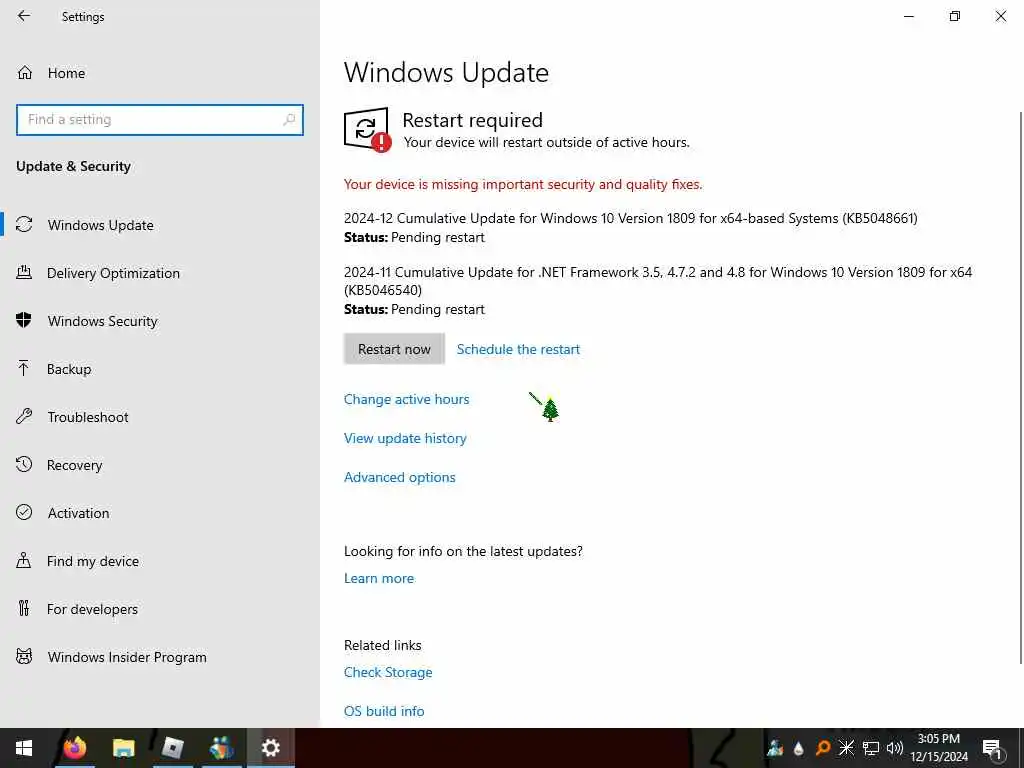The width and height of the screenshot is (1024, 768).
Task: Click the snowflake tray icon
Action: pyautogui.click(x=846, y=748)
